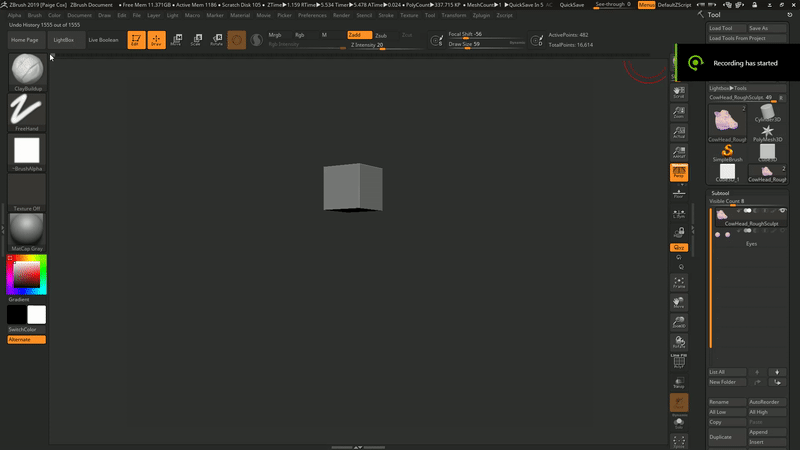Open the FreeHand stroke selector
The height and width of the screenshot is (450, 800).
[x=27, y=112]
